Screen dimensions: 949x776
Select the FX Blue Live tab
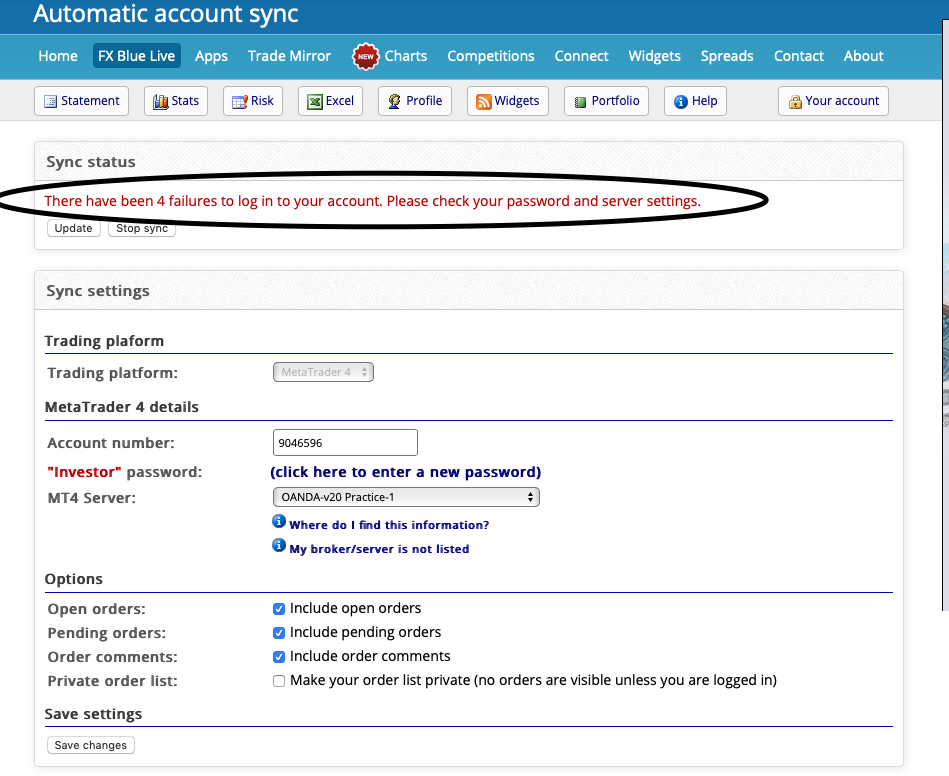point(137,56)
